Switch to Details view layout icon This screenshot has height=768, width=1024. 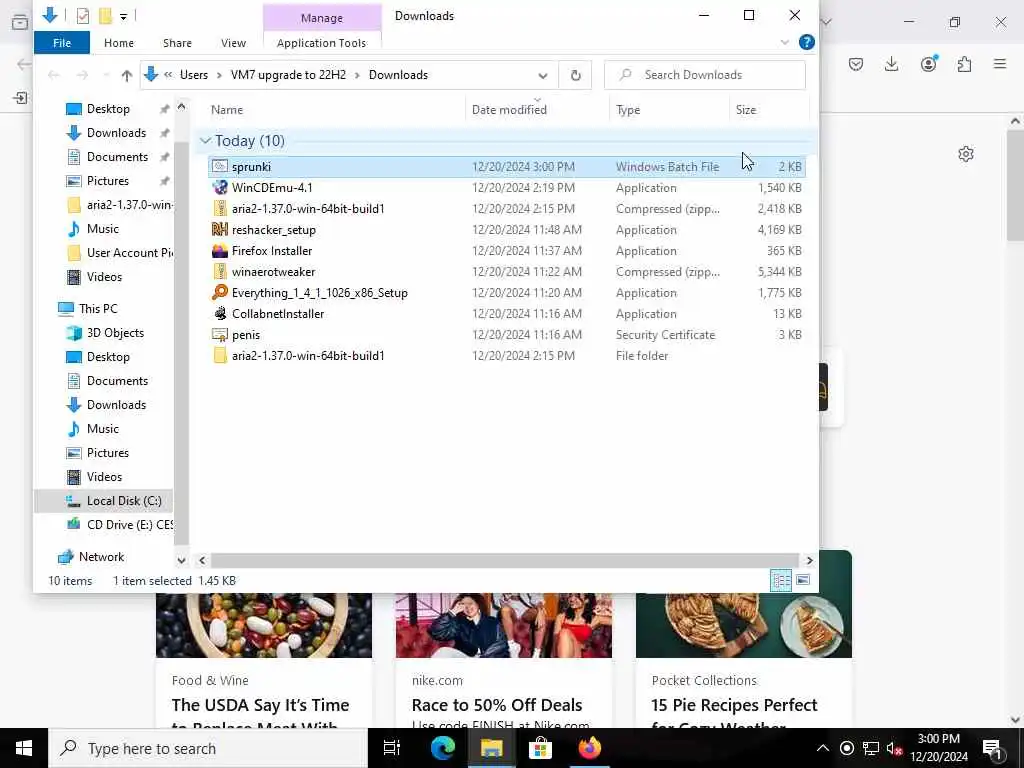click(781, 580)
